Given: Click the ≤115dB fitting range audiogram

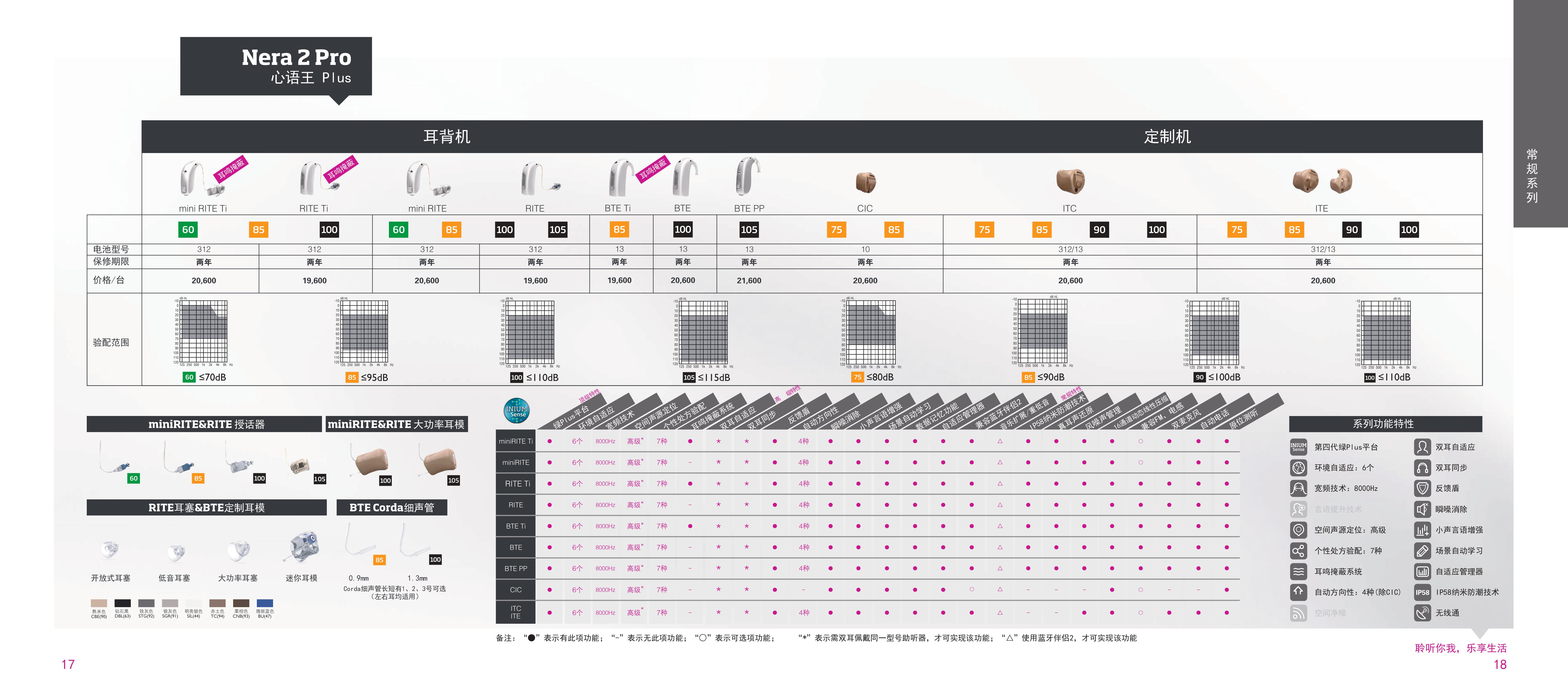Looking at the screenshot, I should click(x=703, y=333).
